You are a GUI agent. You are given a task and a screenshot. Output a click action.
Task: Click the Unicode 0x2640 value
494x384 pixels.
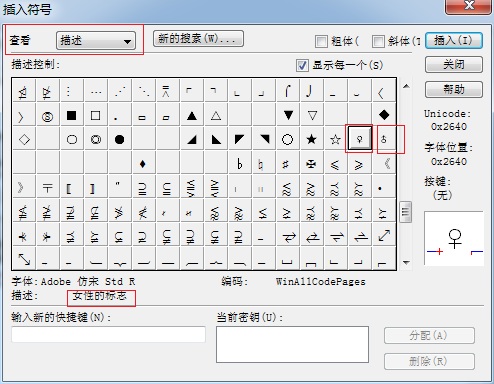coord(449,127)
